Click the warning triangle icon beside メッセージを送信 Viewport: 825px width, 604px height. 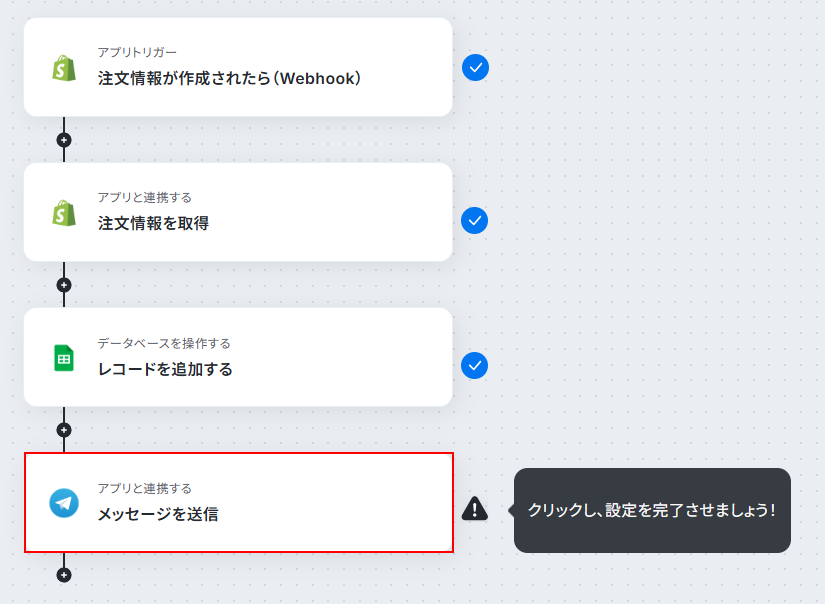click(475, 508)
